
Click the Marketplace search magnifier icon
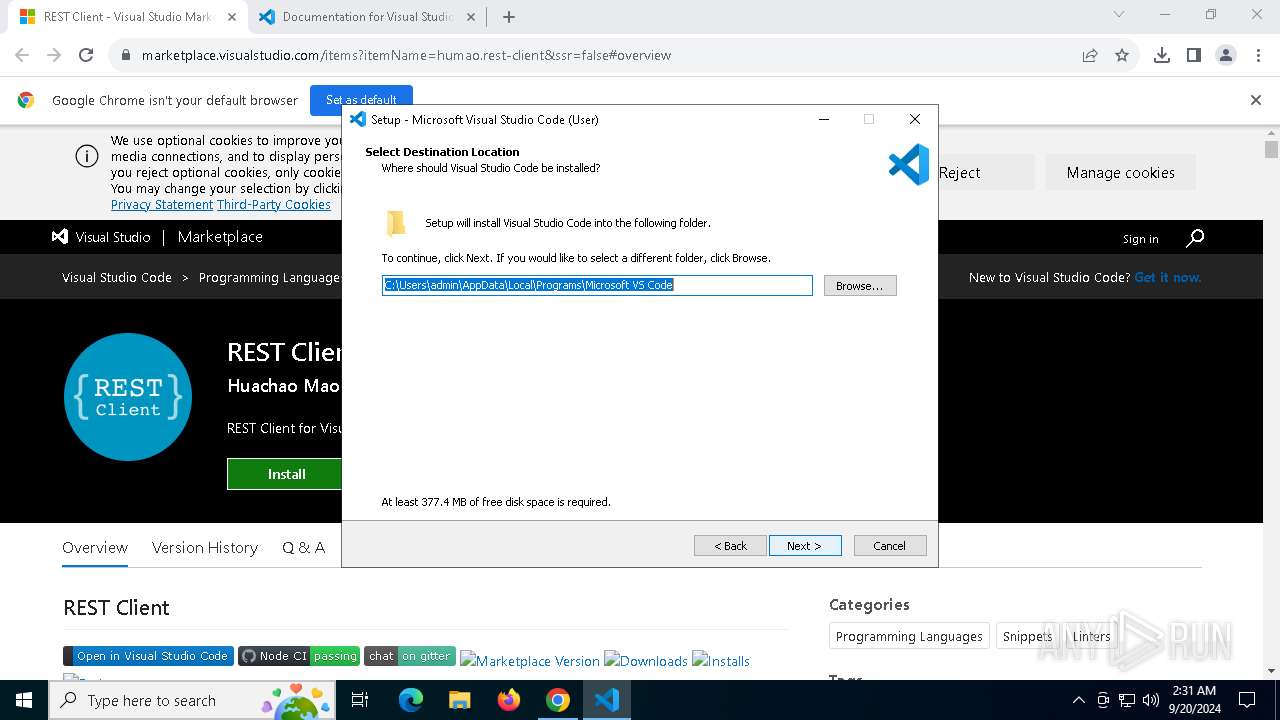pyautogui.click(x=1195, y=238)
